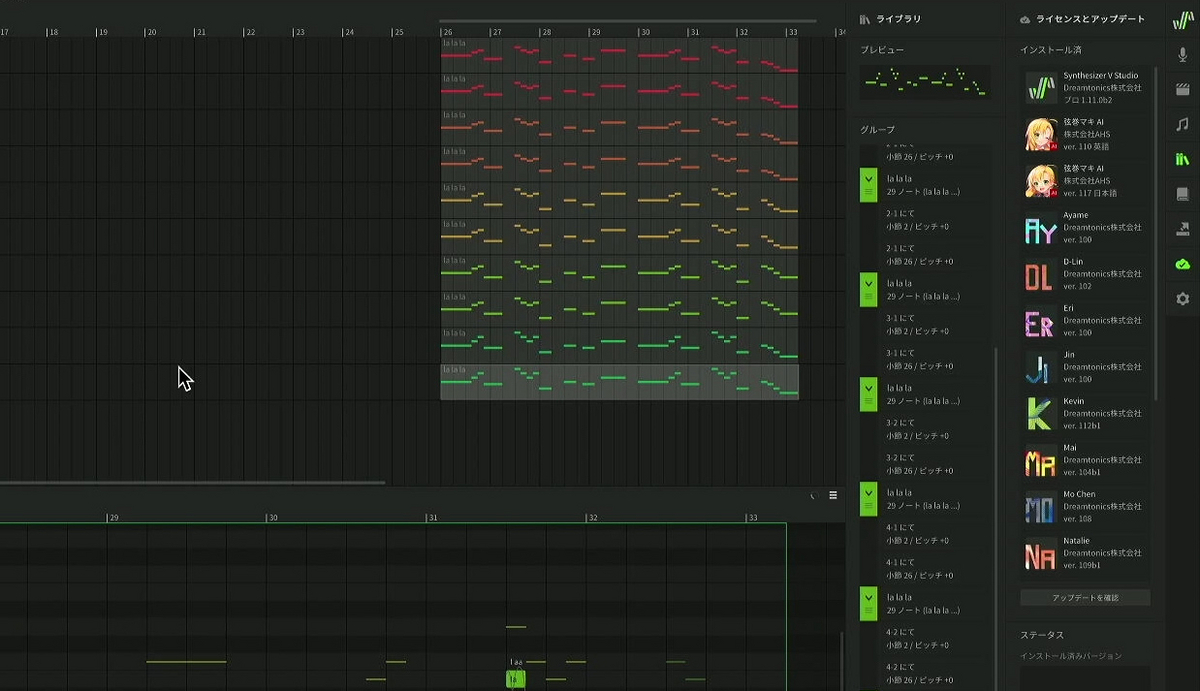Toggle the License and Updates cloud icon
This screenshot has height=691, width=1200.
[x=1183, y=264]
